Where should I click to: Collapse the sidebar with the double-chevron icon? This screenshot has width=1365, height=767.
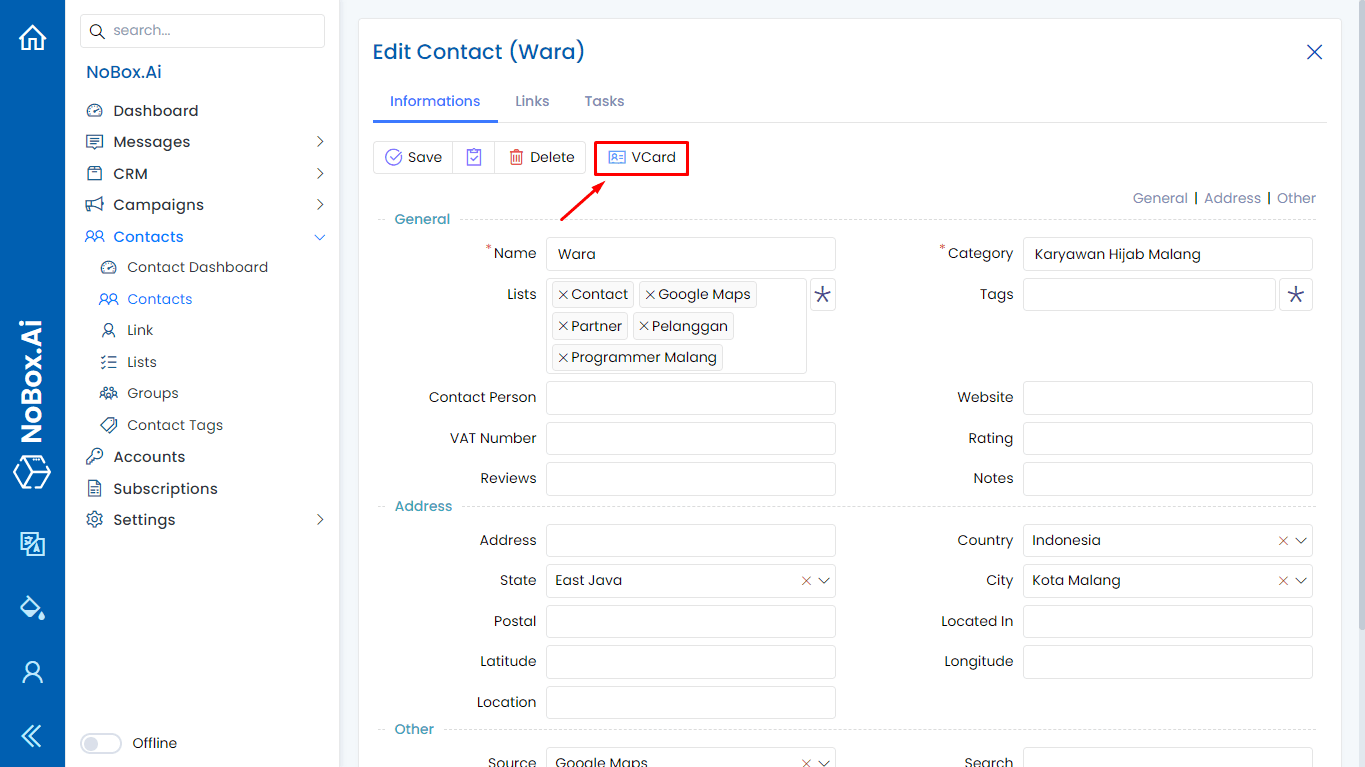[31, 736]
